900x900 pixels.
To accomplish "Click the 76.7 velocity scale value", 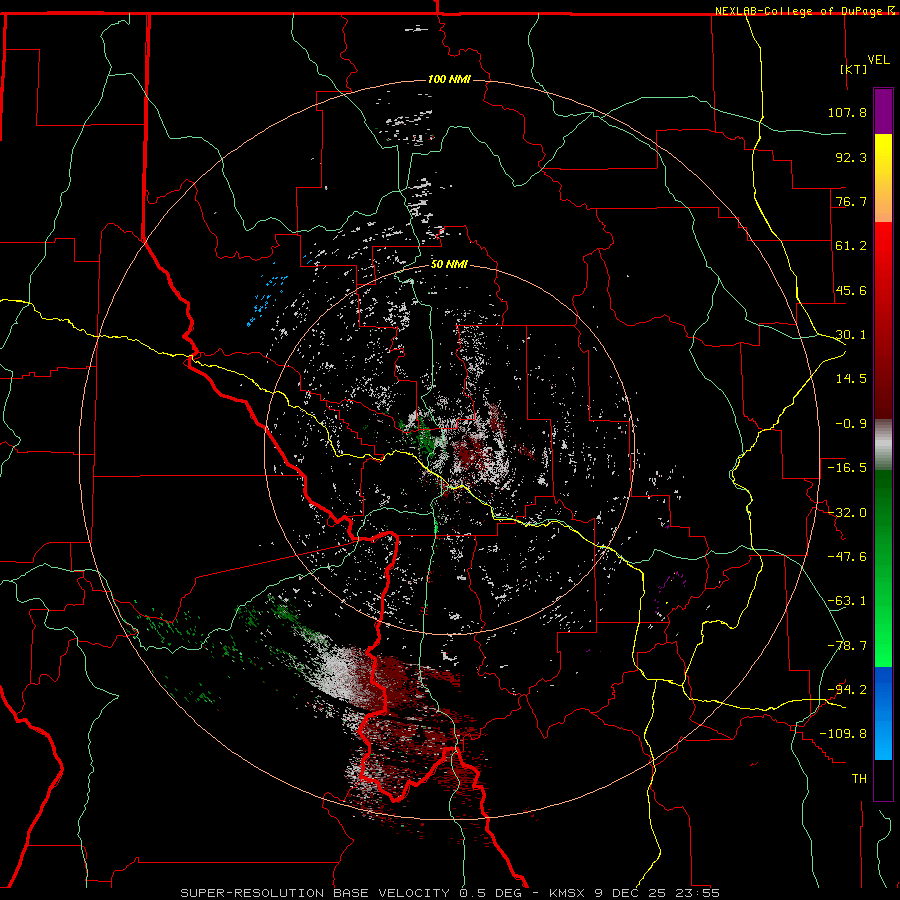I will pos(851,201).
